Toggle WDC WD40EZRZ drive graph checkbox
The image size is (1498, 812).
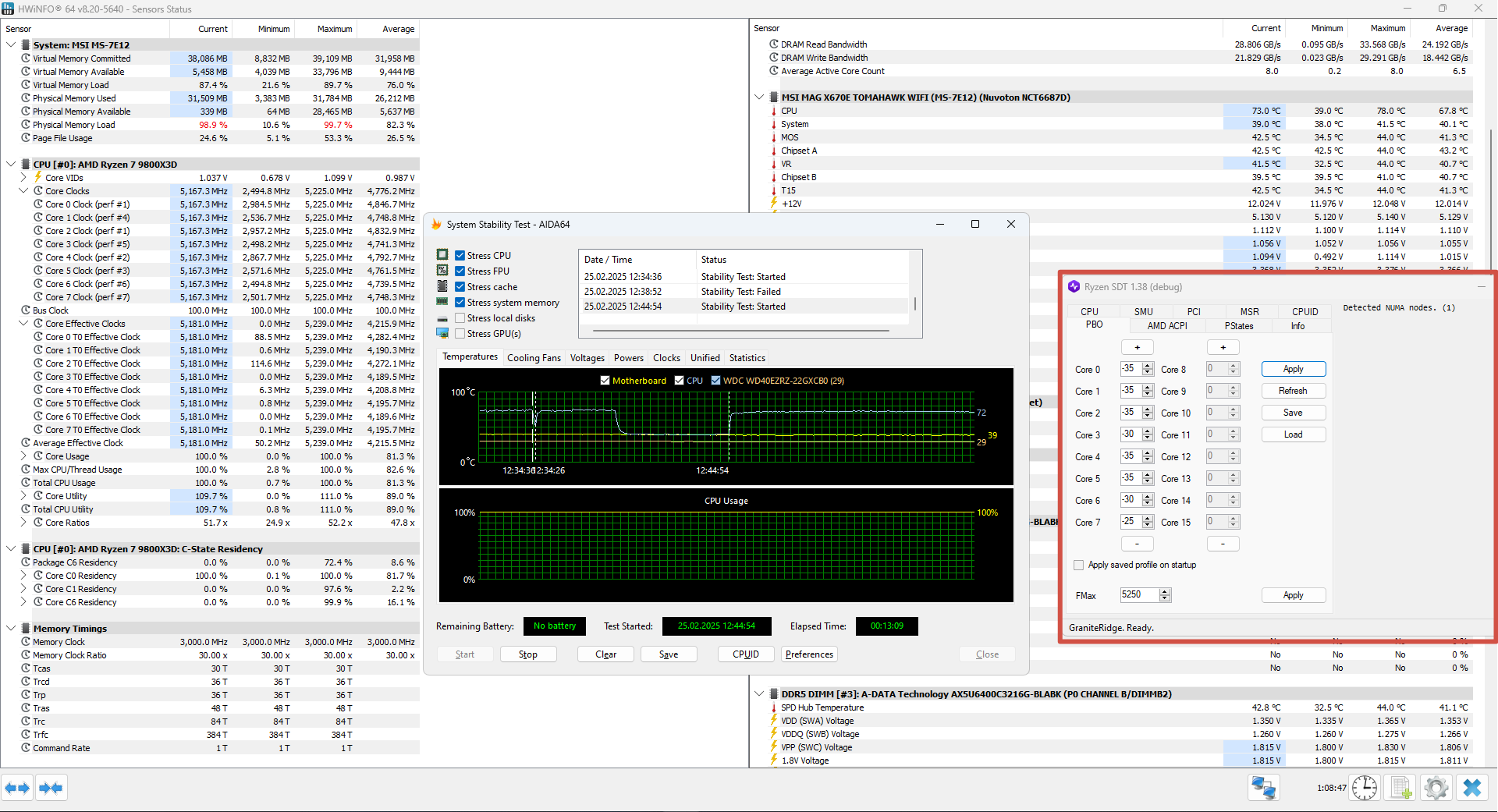point(715,381)
